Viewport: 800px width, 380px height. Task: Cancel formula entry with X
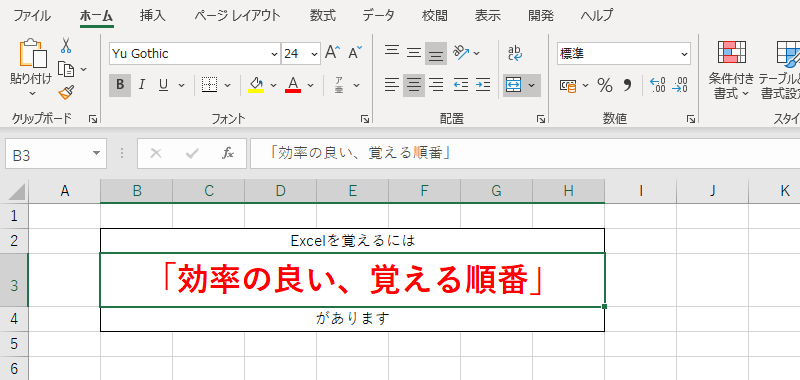[156, 154]
